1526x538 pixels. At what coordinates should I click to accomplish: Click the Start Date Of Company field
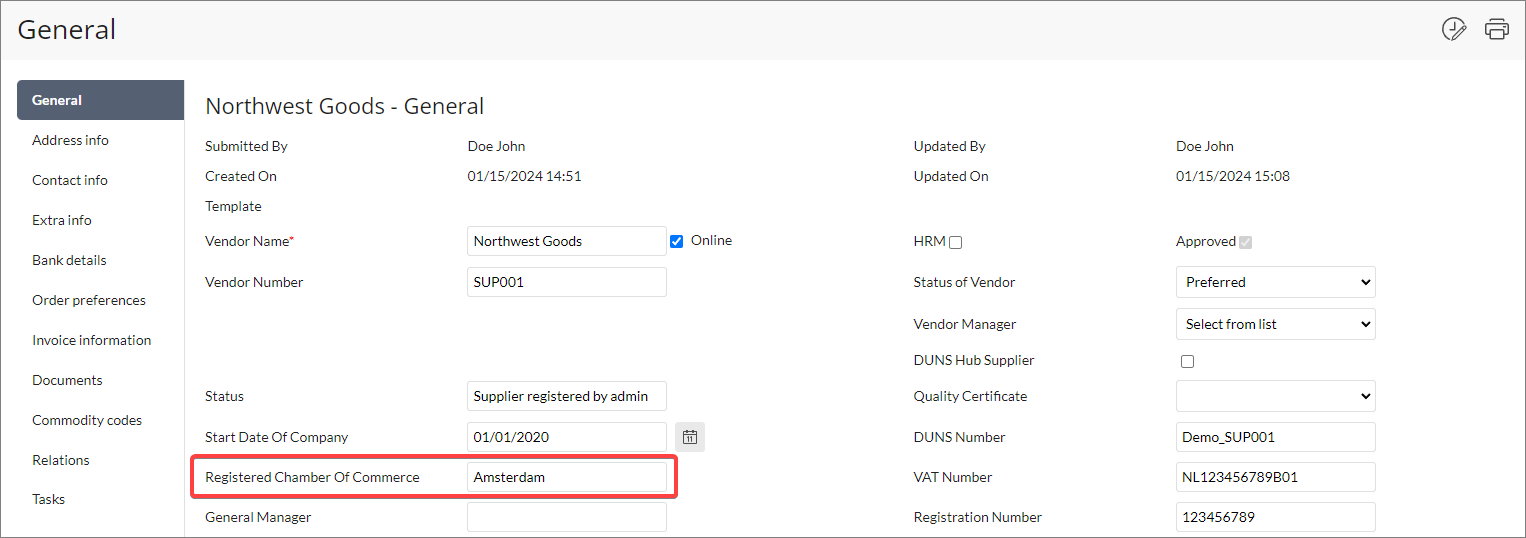click(x=567, y=437)
